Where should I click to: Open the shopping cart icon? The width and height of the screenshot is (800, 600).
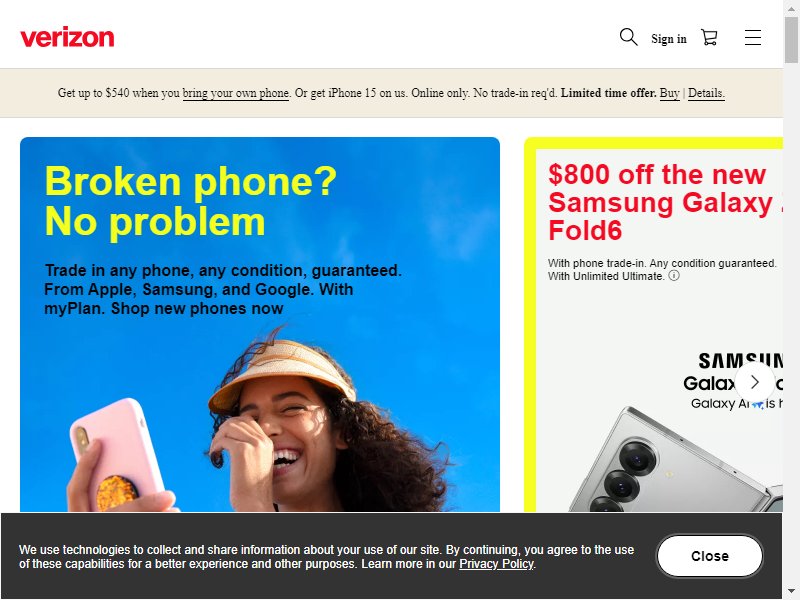tap(709, 37)
